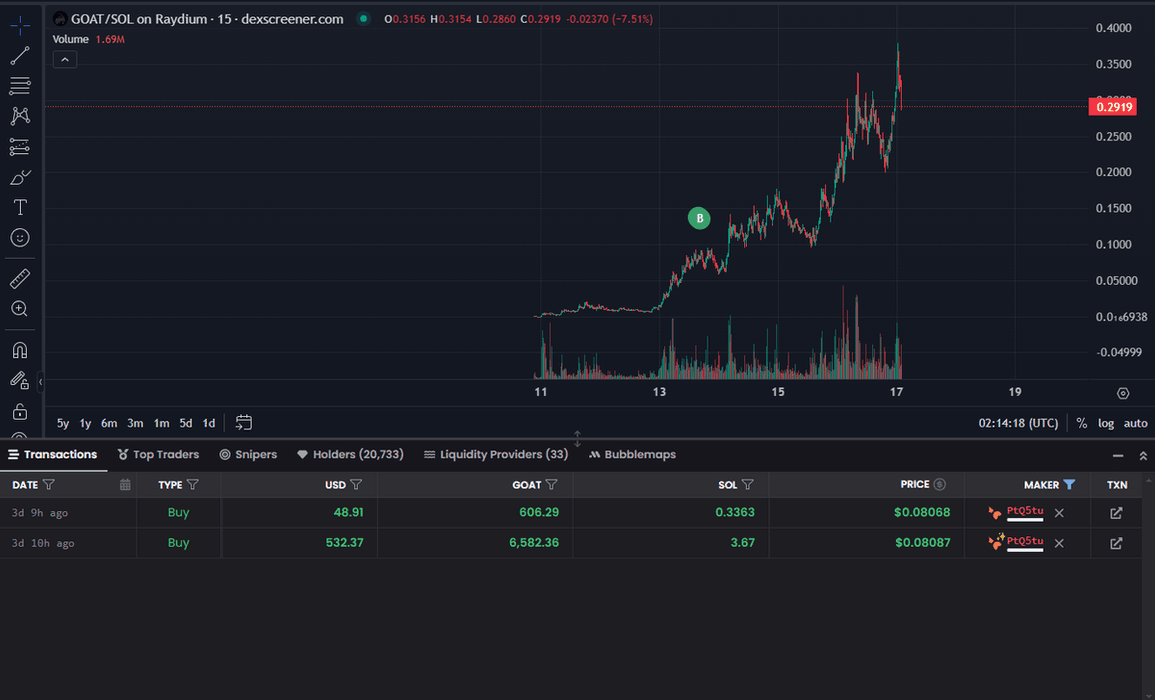
Task: Click the green B buy marker
Action: pos(699,218)
